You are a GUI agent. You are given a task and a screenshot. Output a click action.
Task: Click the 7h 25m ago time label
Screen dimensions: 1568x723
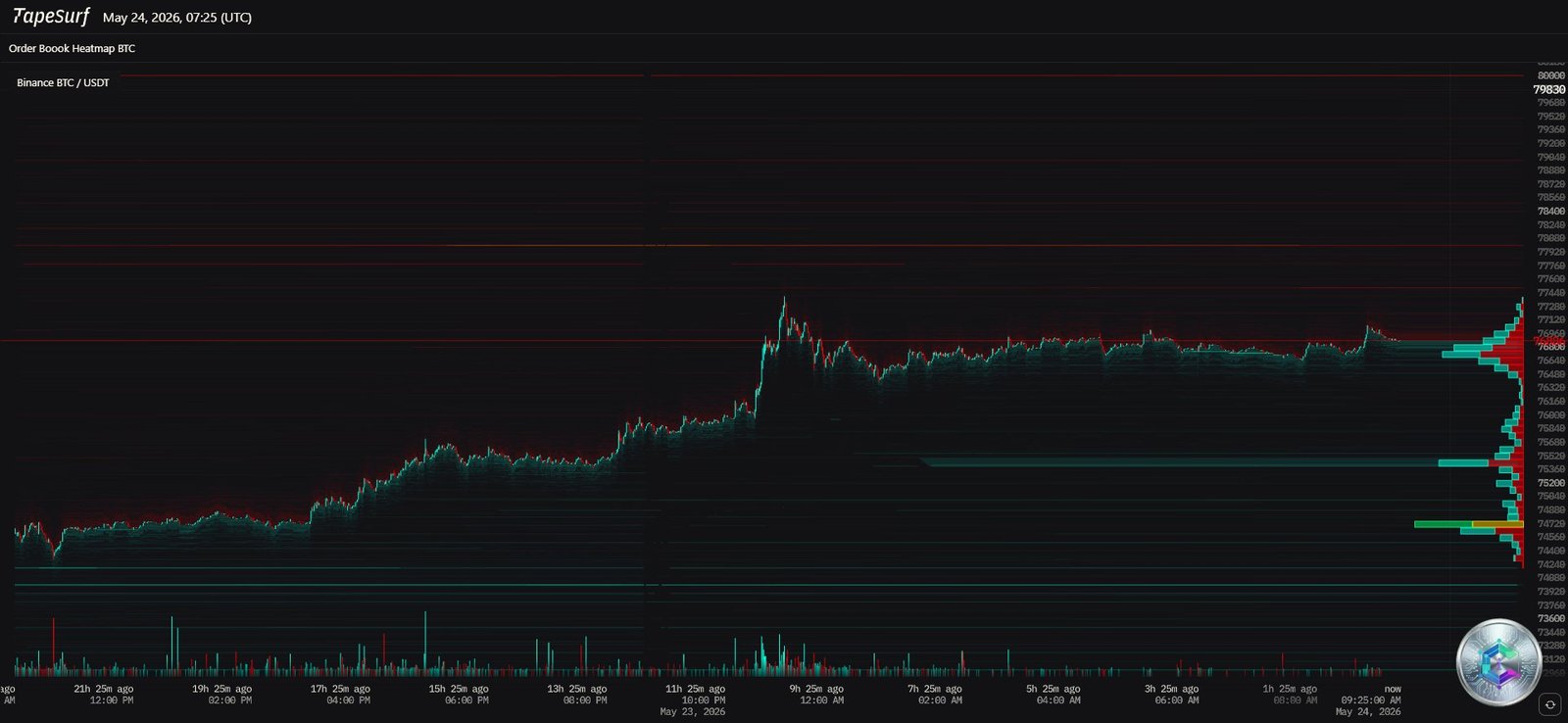point(935,689)
